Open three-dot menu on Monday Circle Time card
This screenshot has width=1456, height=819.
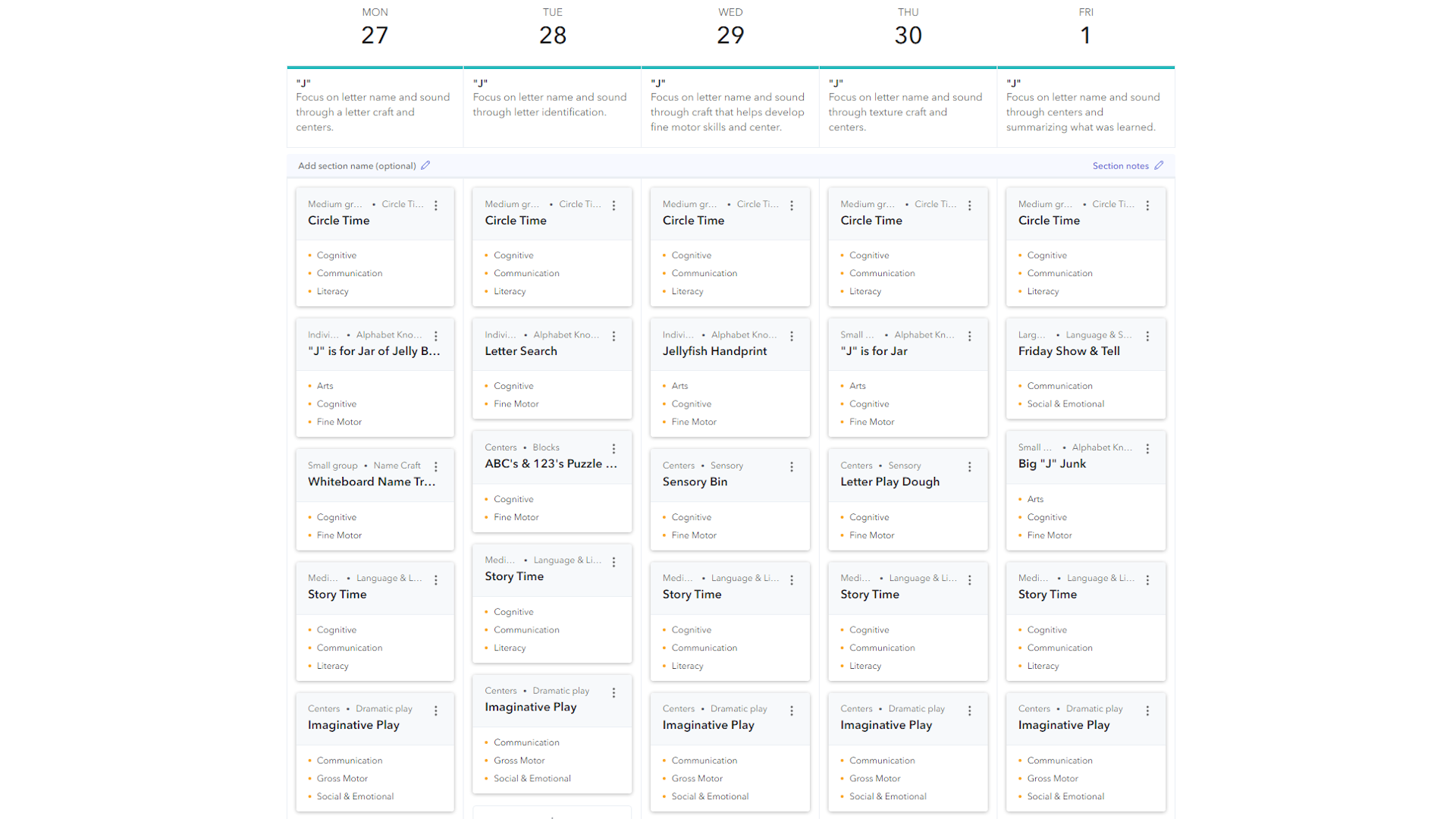(x=436, y=206)
